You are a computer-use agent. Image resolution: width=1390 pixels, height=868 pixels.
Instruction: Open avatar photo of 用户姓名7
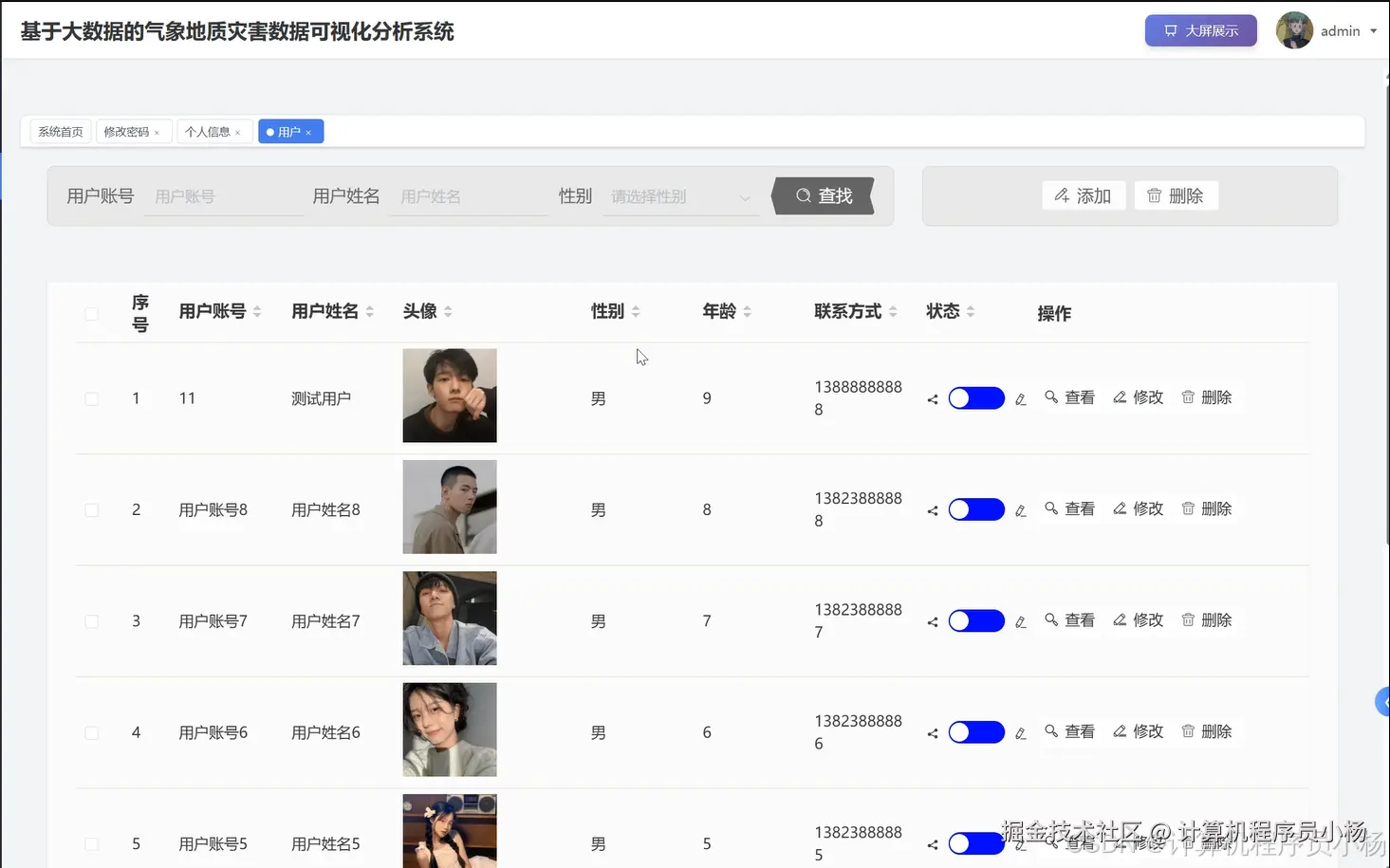pos(450,619)
